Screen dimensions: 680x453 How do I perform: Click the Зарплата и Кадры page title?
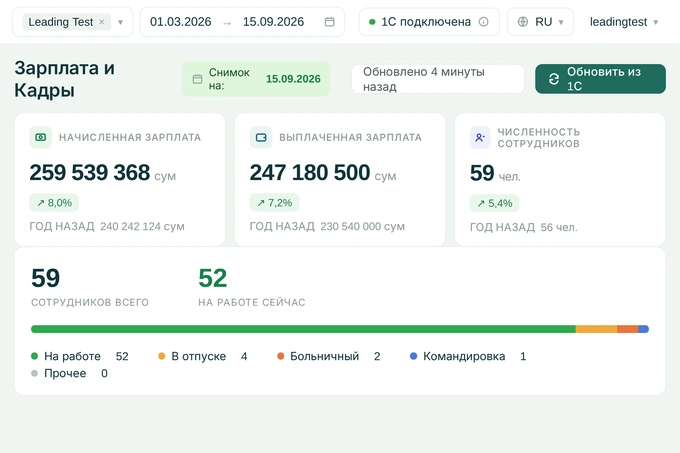coord(65,79)
